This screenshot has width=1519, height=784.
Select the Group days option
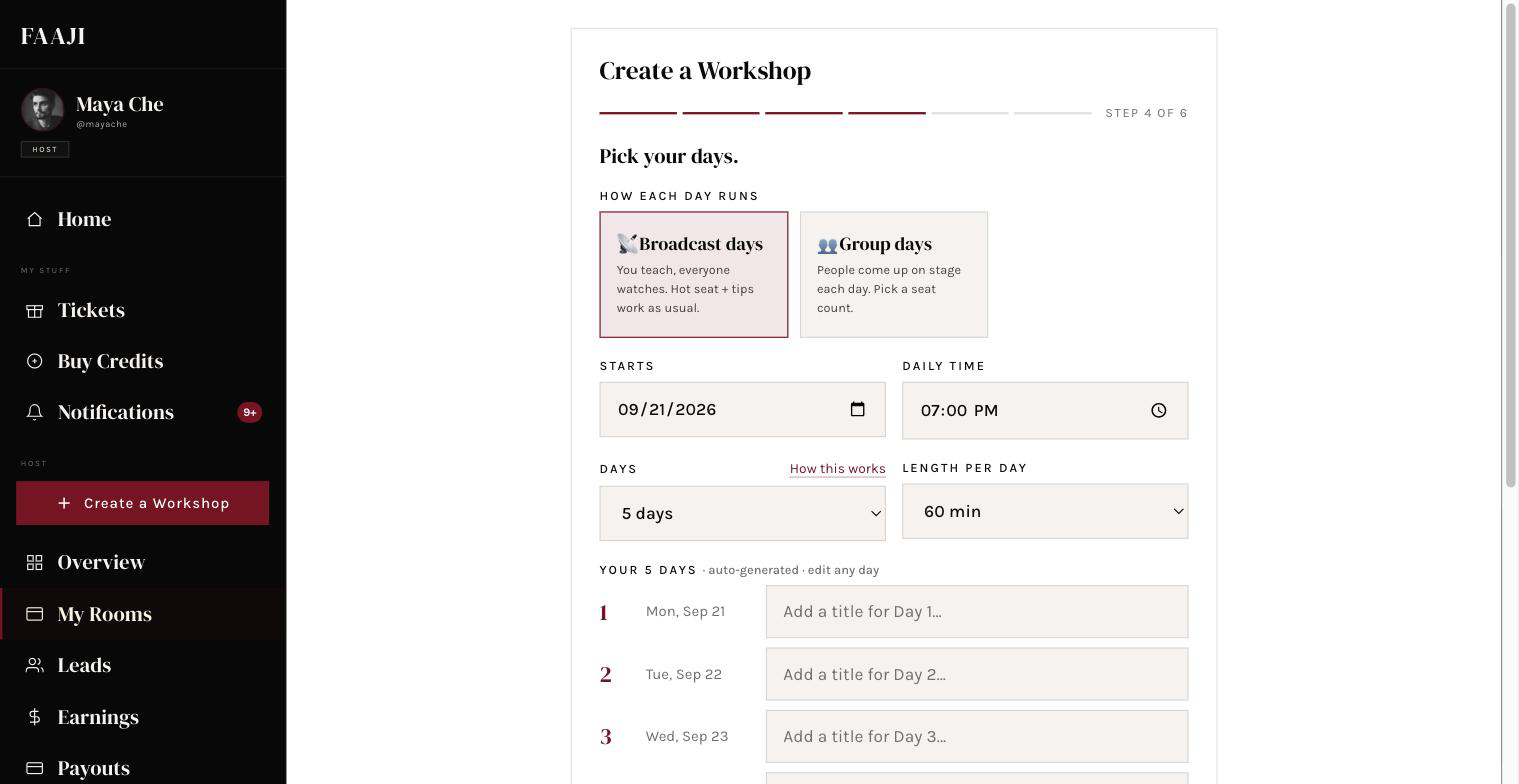pyautogui.click(x=894, y=274)
